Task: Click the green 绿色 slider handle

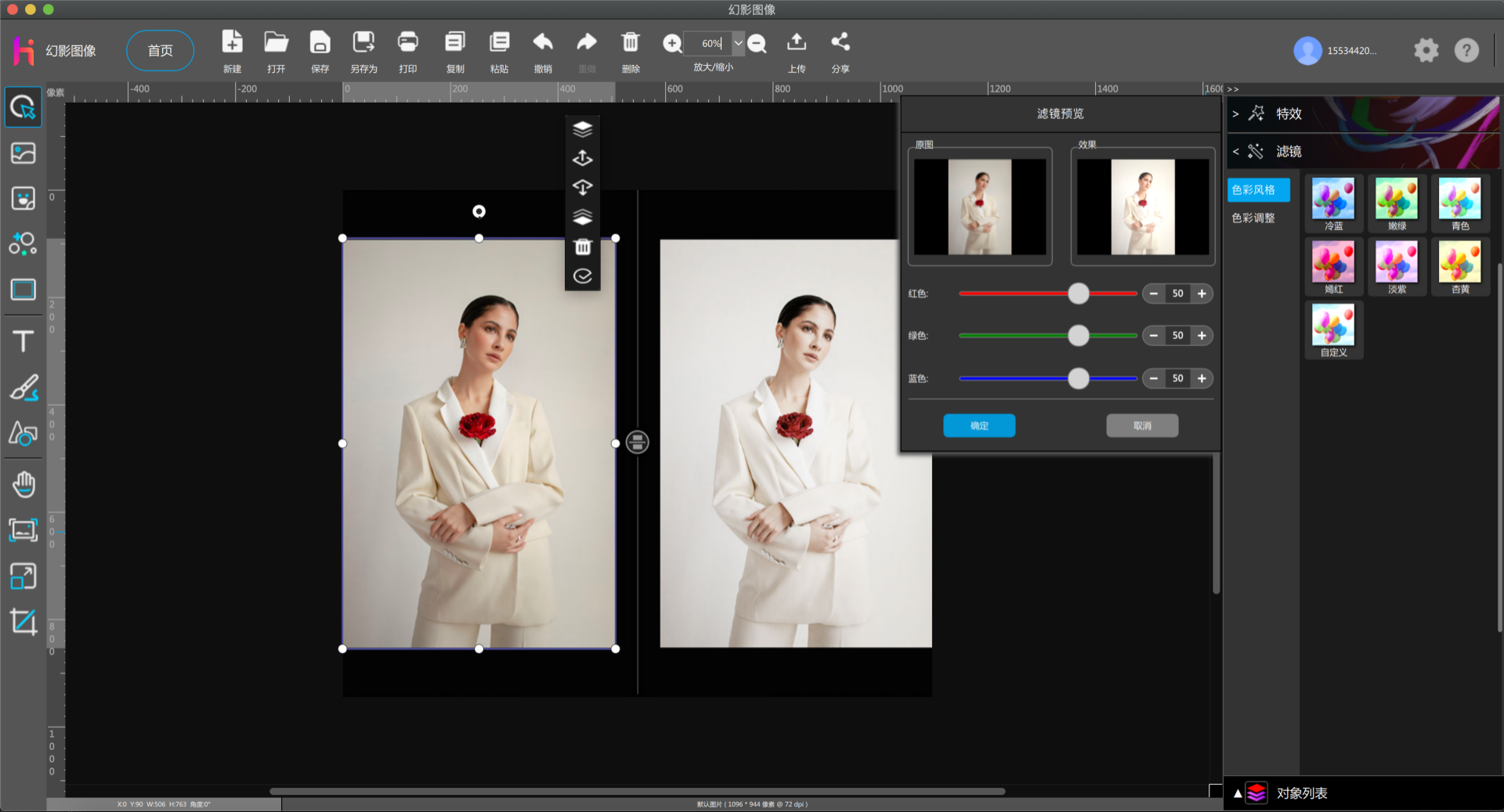Action: click(x=1079, y=336)
